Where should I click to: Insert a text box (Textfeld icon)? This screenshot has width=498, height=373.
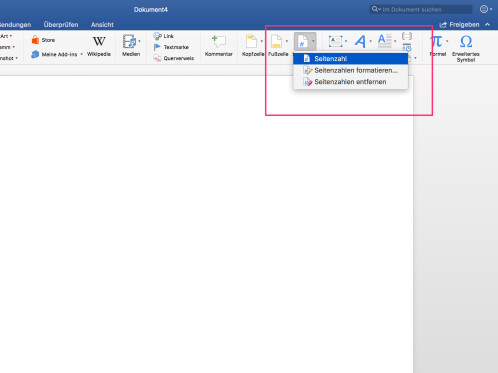335,41
